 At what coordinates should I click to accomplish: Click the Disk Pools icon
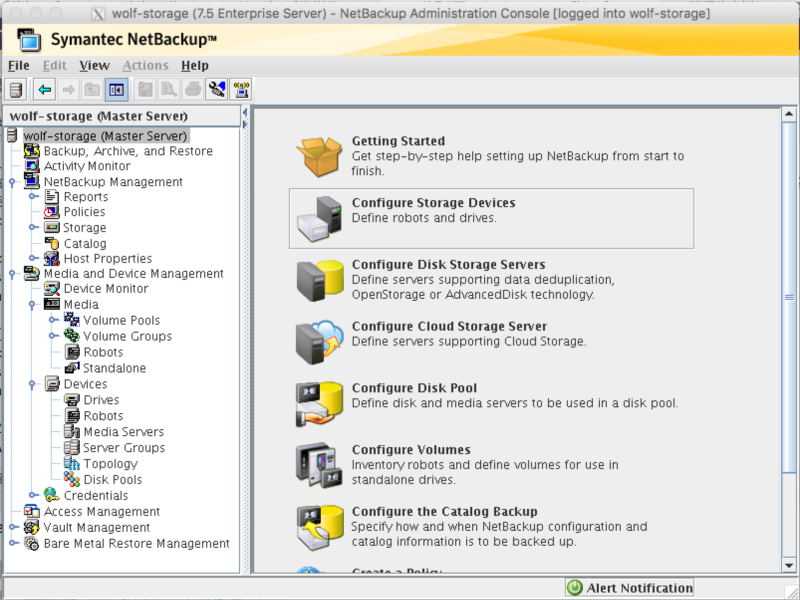click(x=71, y=479)
